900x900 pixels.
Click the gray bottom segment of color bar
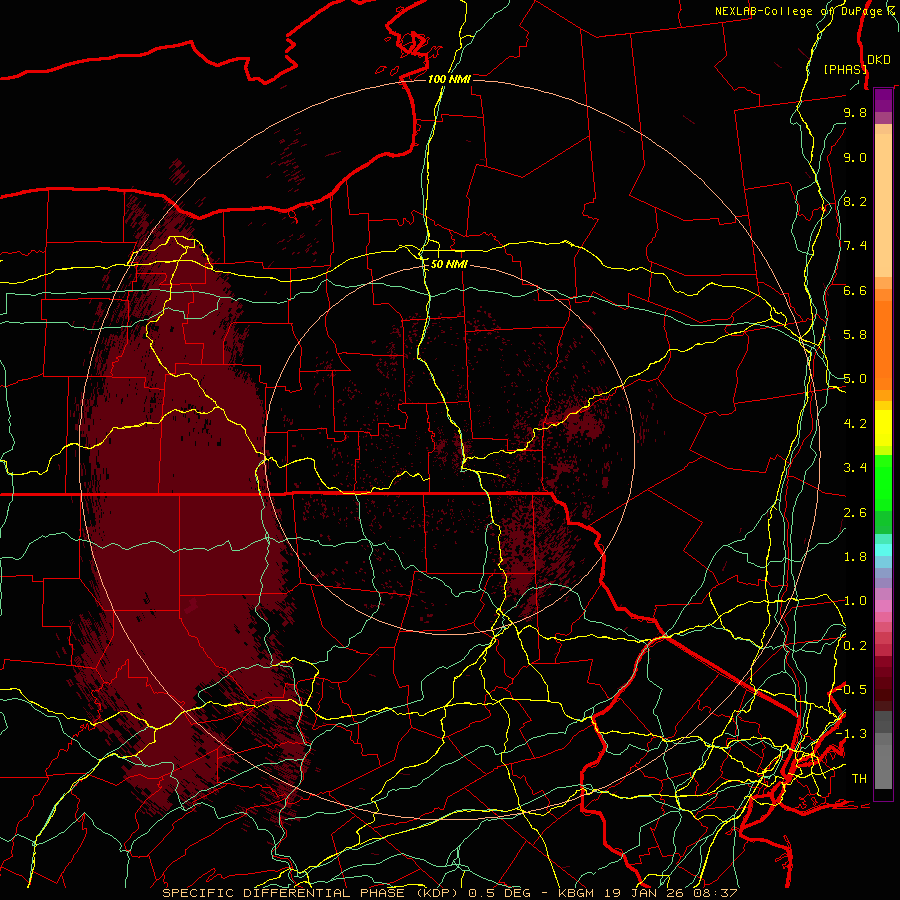pos(883,766)
